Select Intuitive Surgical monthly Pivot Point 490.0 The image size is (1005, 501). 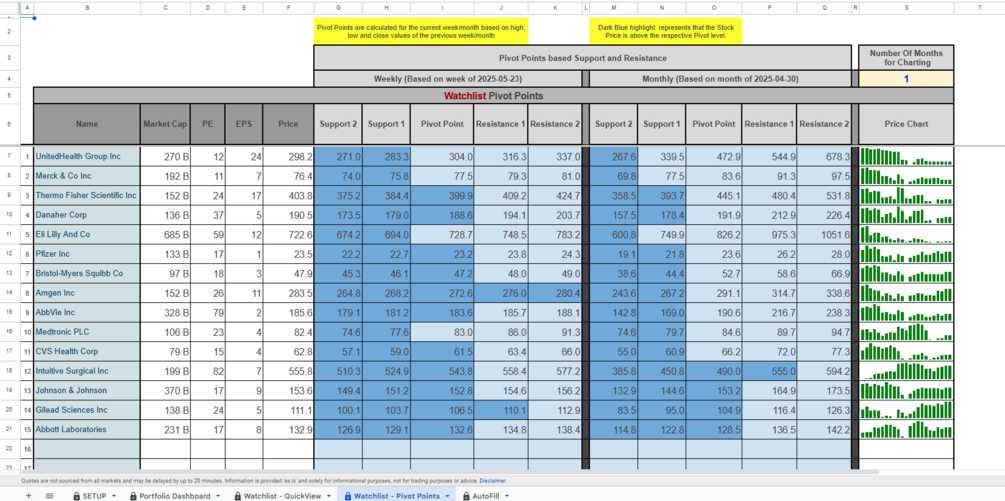pyautogui.click(x=713, y=371)
